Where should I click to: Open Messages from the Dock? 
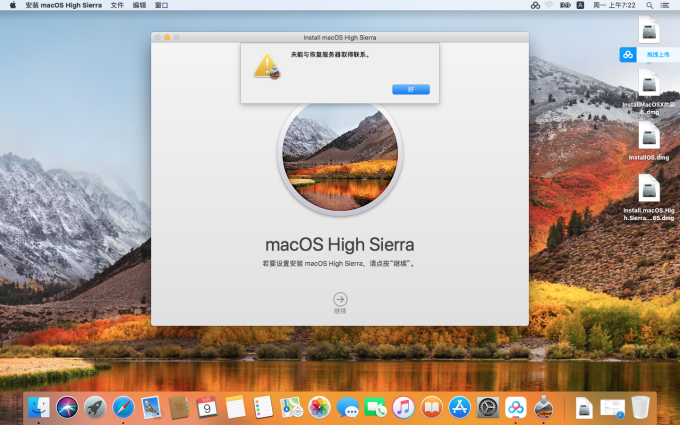(x=348, y=408)
